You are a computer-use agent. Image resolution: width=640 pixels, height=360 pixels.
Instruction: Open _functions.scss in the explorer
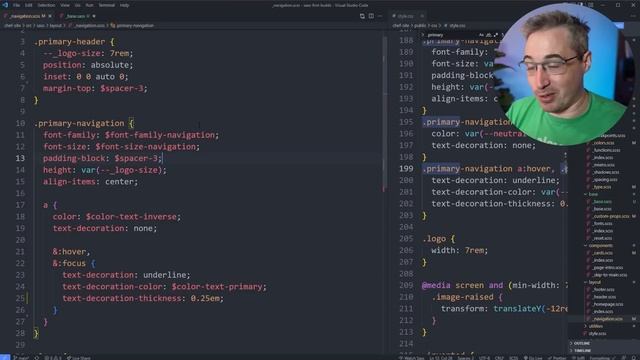coord(606,150)
